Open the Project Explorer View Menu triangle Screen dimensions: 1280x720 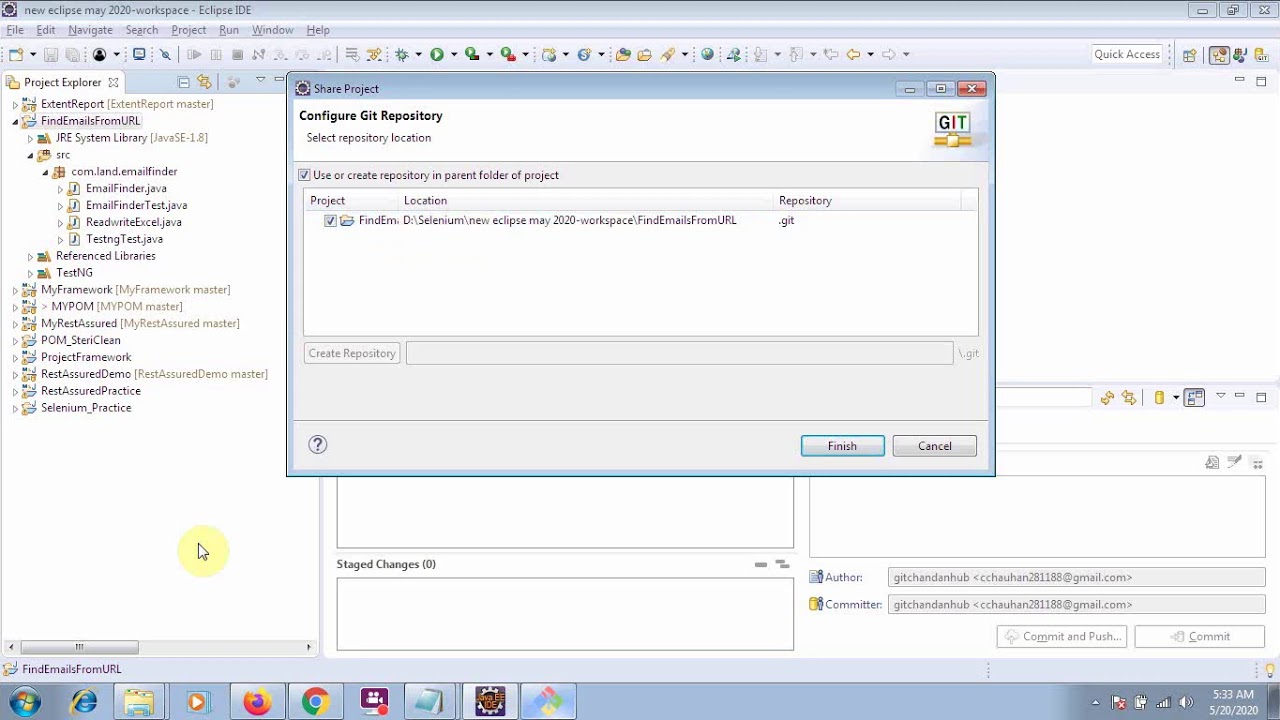tap(260, 80)
